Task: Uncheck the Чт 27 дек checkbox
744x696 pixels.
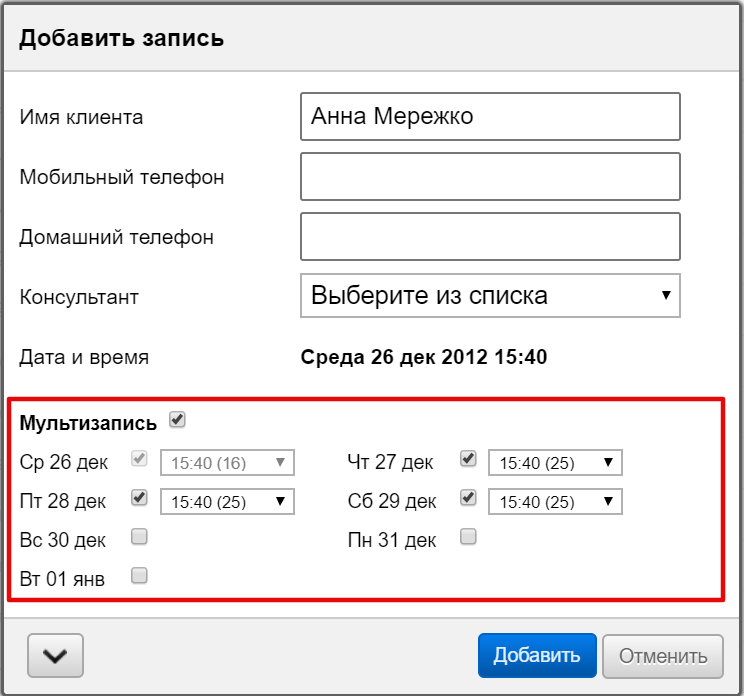Action: pyautogui.click(x=467, y=459)
